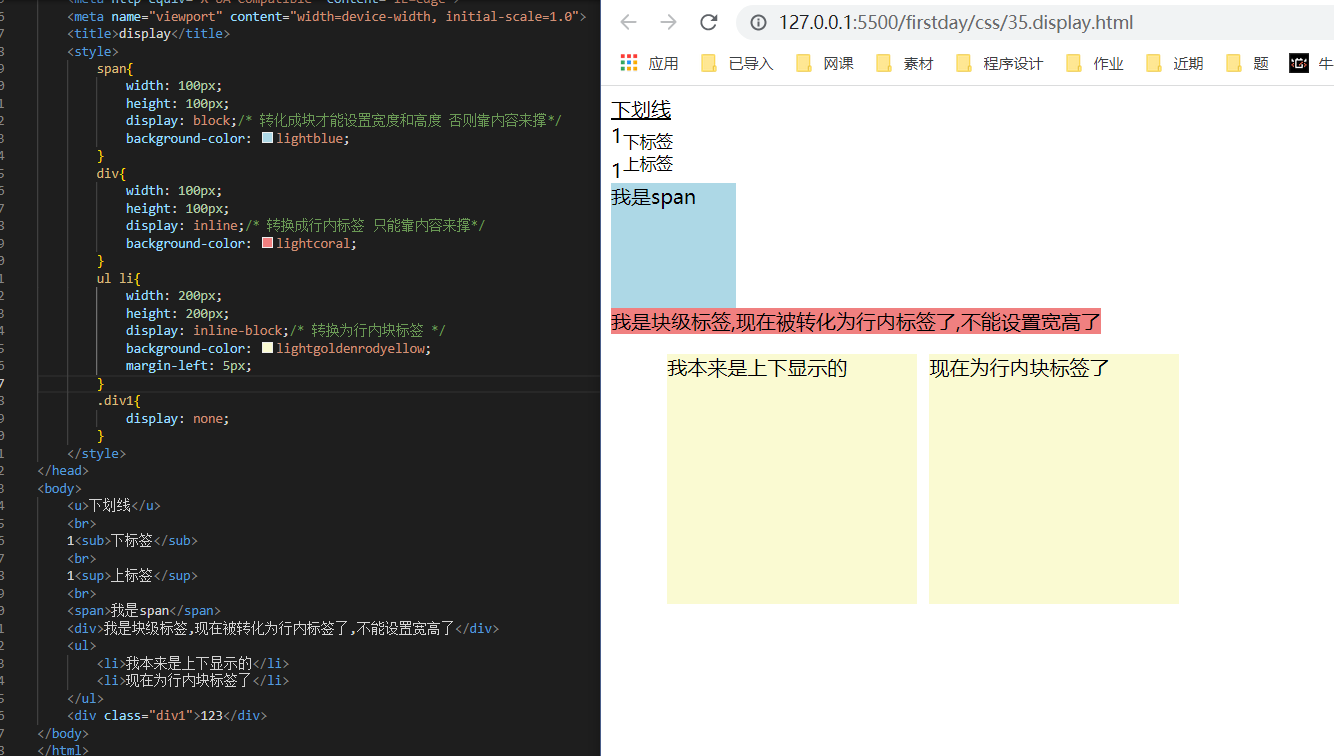Click the <div class="div1">123</div> line

tap(167, 715)
